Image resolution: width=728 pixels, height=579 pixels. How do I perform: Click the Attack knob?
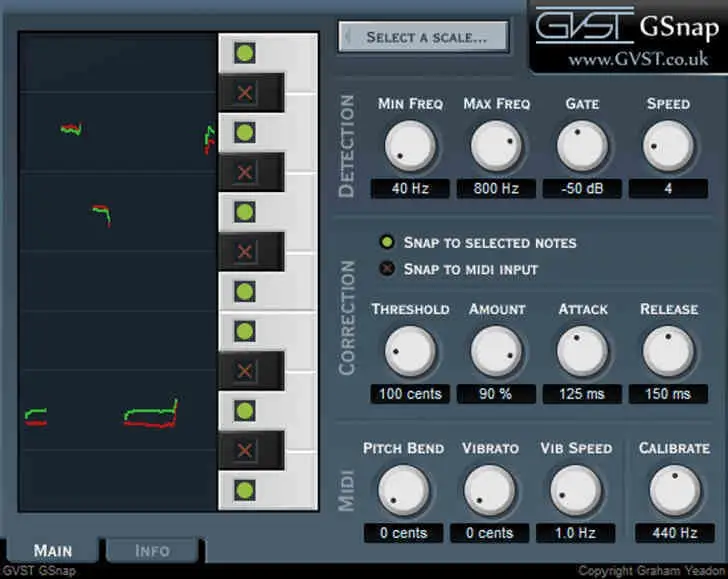(x=582, y=351)
